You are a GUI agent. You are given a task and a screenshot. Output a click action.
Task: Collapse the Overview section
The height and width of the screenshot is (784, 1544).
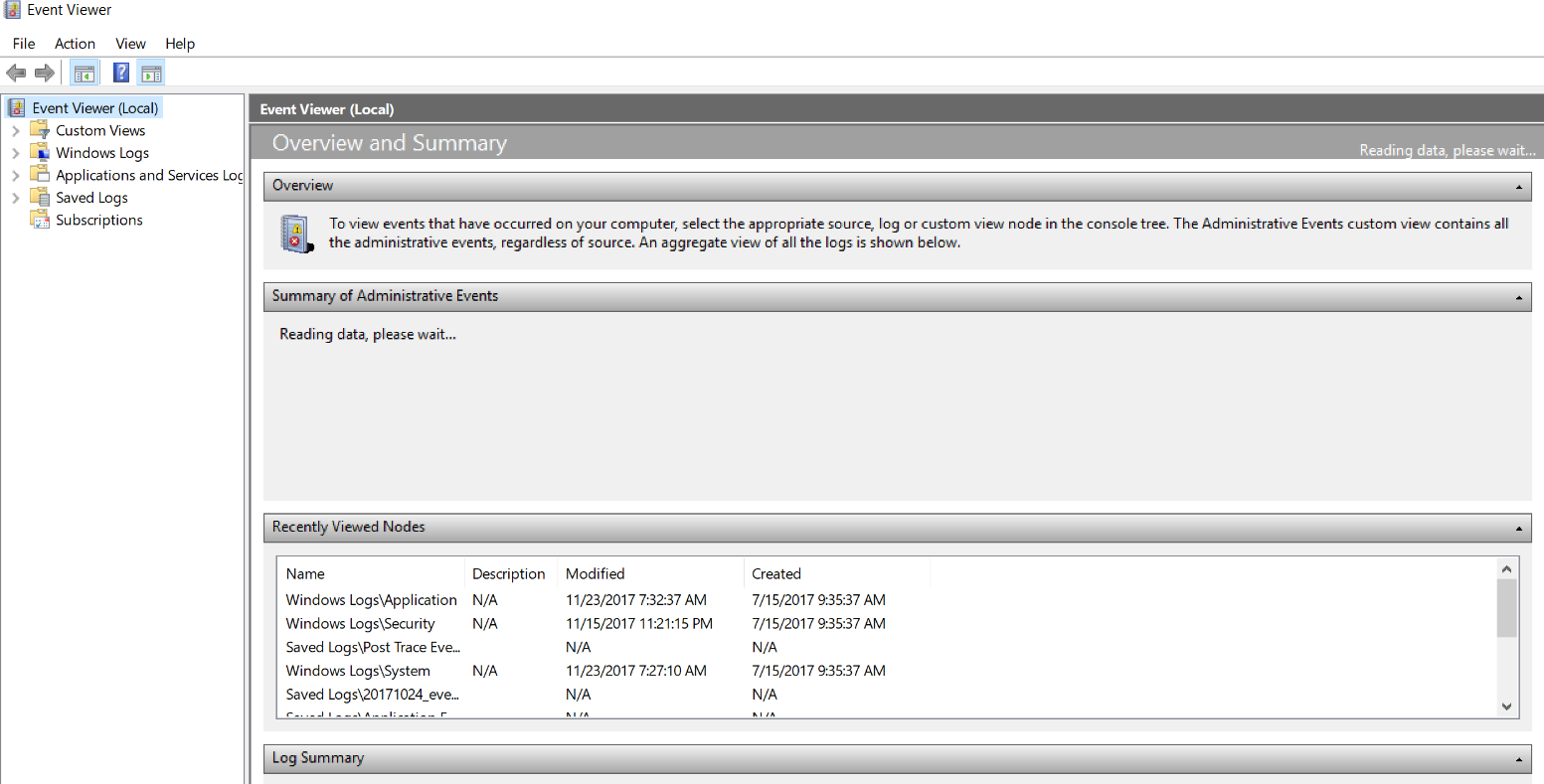tap(1518, 186)
